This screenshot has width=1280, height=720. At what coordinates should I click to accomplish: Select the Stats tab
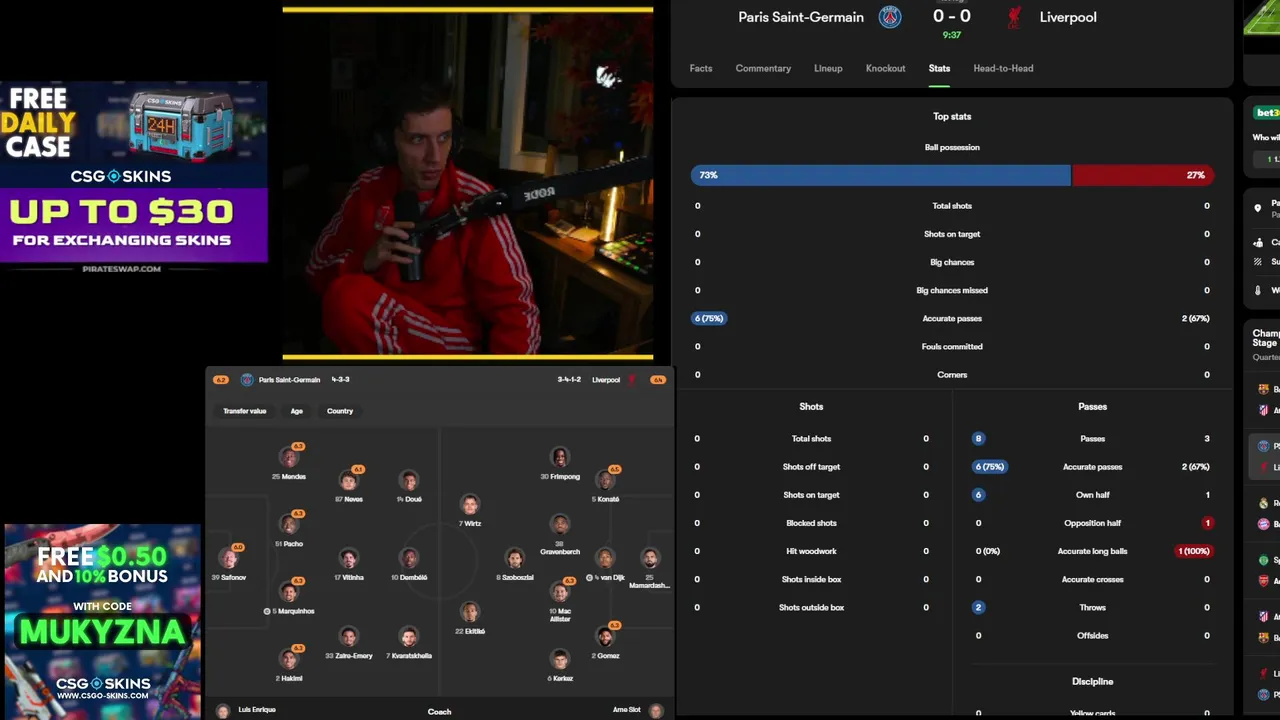[939, 68]
